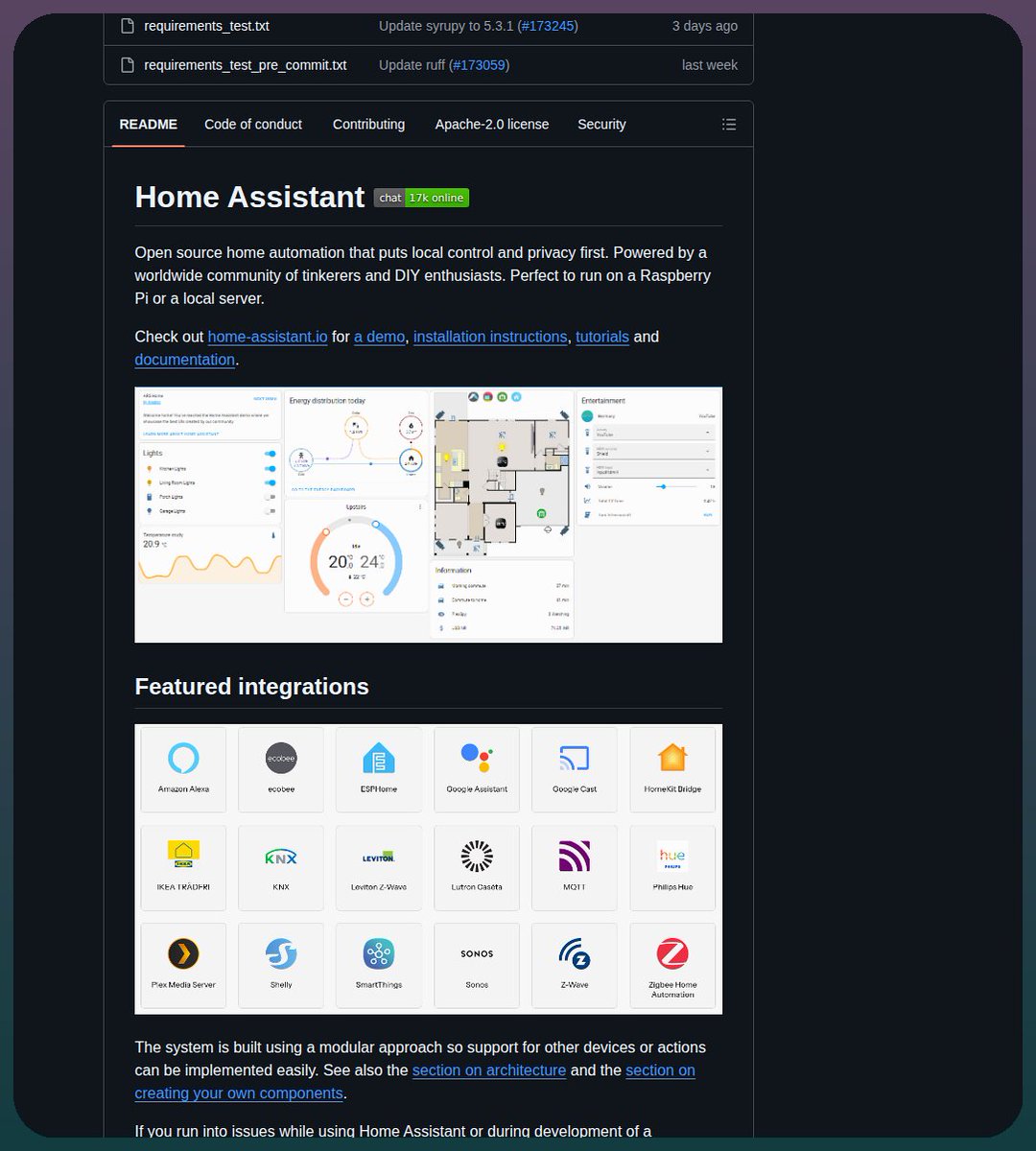Click file icon beside requirements_test.txt
The width and height of the screenshot is (1036, 1151).
click(127, 26)
